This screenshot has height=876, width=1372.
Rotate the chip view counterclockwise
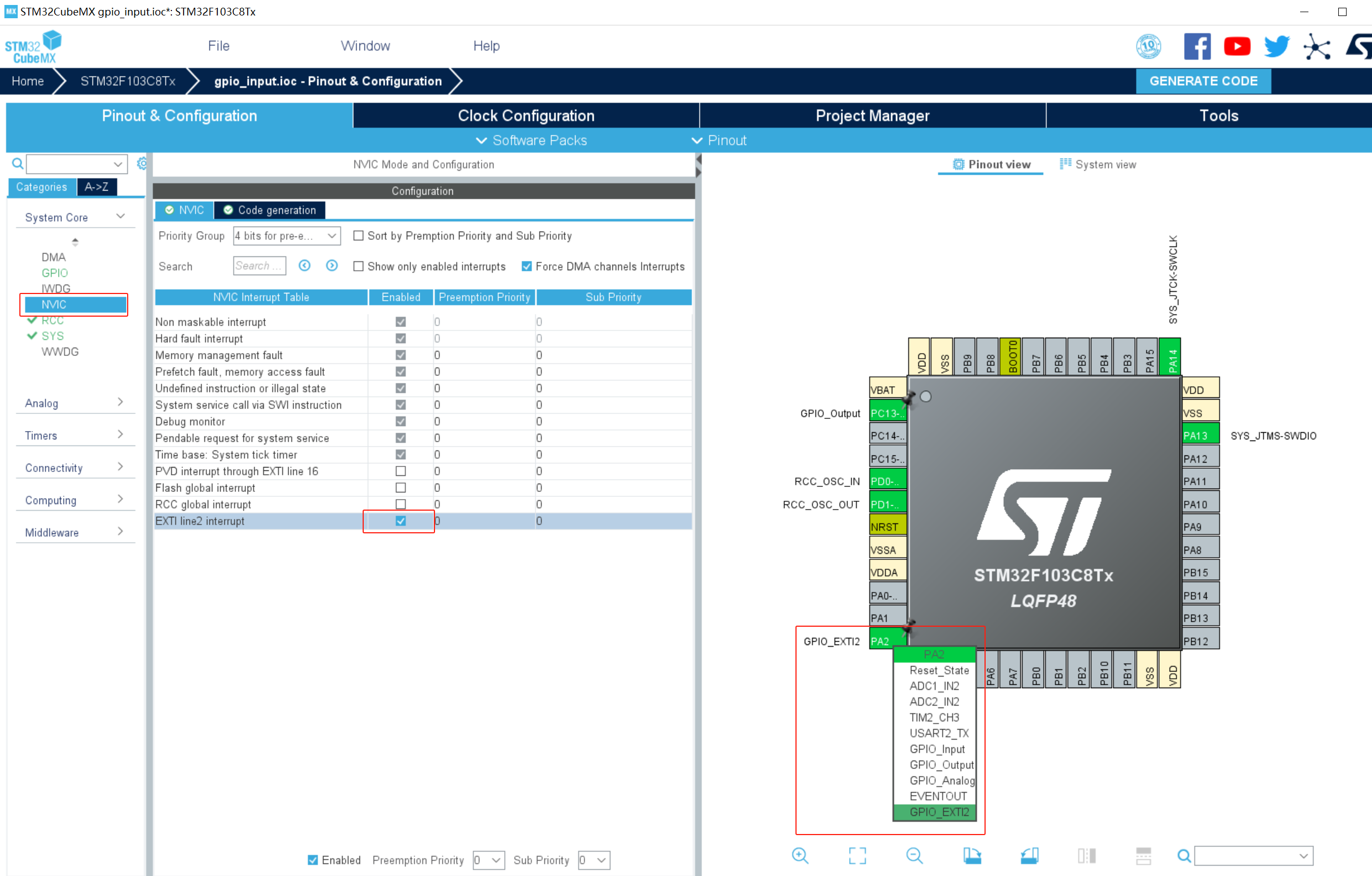pos(1029,855)
